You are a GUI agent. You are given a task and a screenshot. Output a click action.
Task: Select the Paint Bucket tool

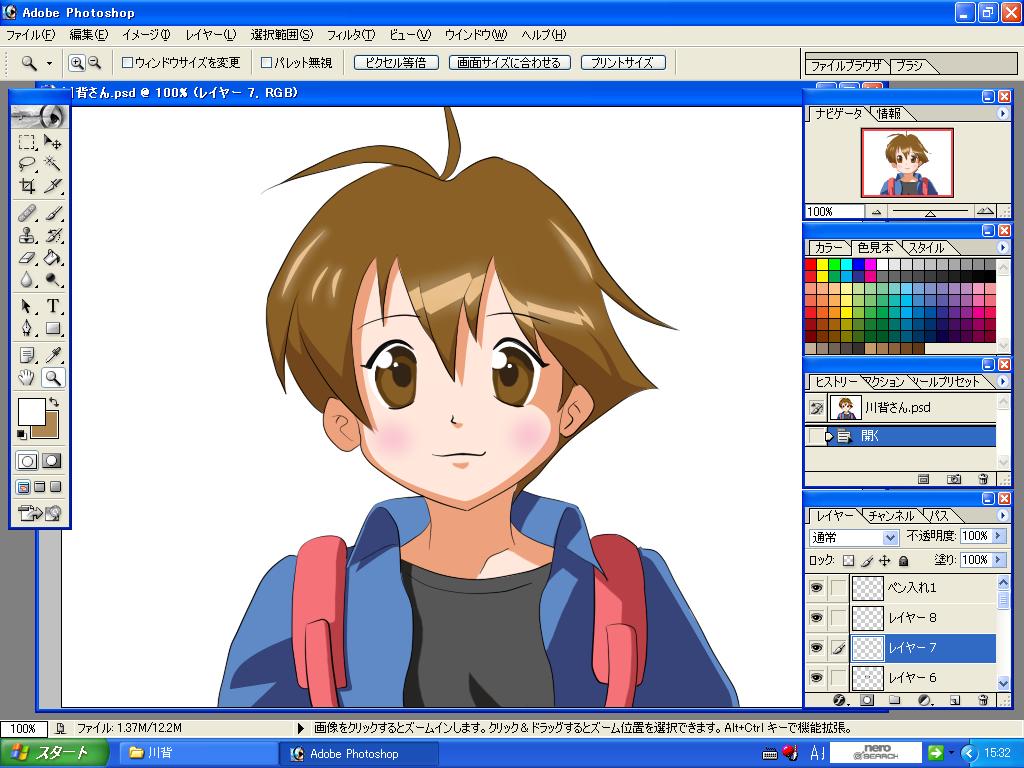52,257
